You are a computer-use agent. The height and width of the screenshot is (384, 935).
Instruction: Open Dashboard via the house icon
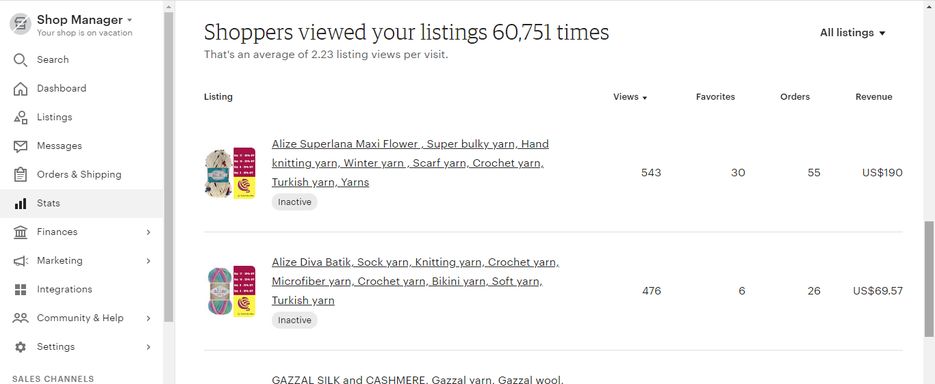[x=20, y=88]
